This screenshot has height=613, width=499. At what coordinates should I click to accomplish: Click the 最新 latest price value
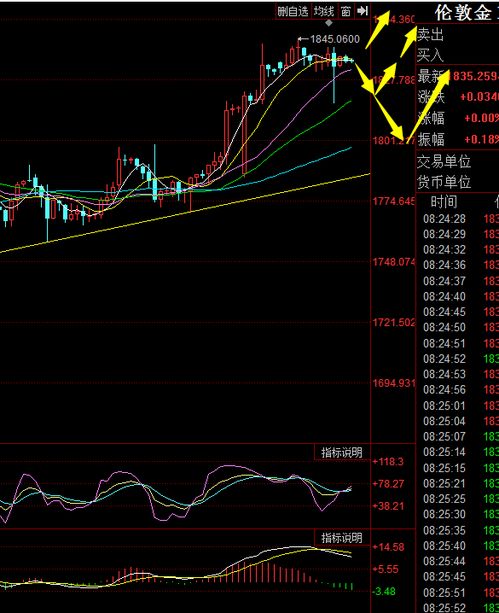point(474,76)
